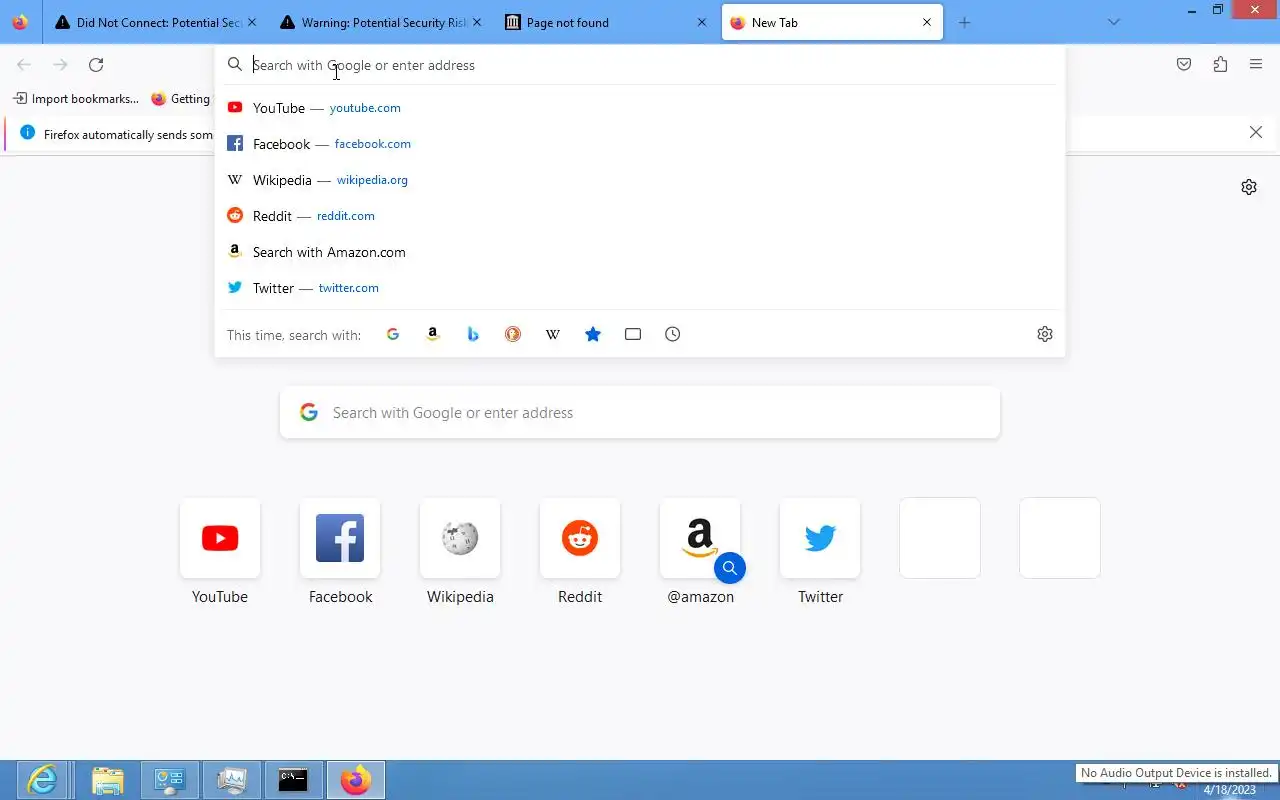
Task: Select Reddit suggestion reddit.com
Action: 640,216
